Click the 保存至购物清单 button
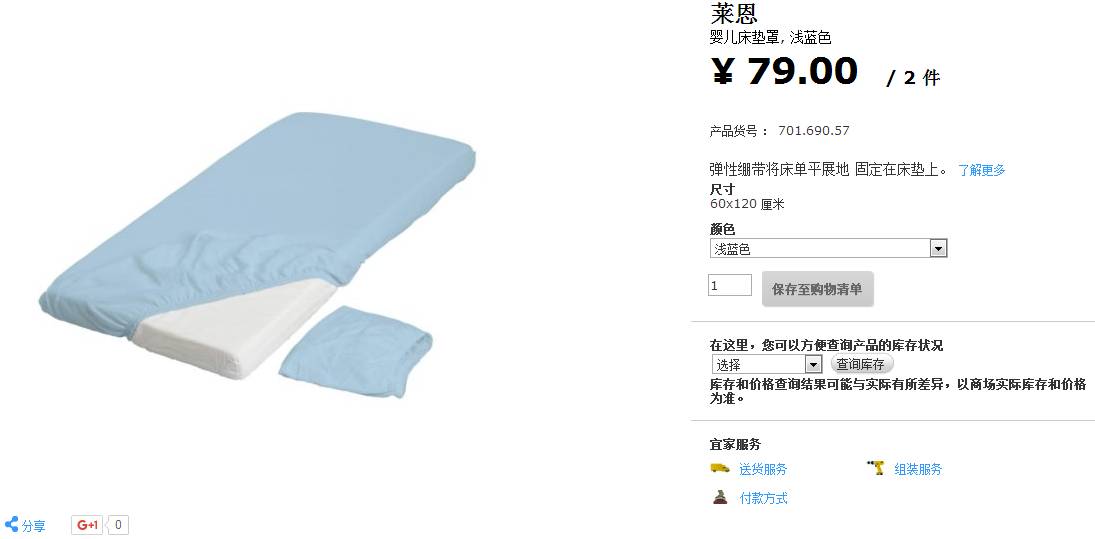 point(817,289)
